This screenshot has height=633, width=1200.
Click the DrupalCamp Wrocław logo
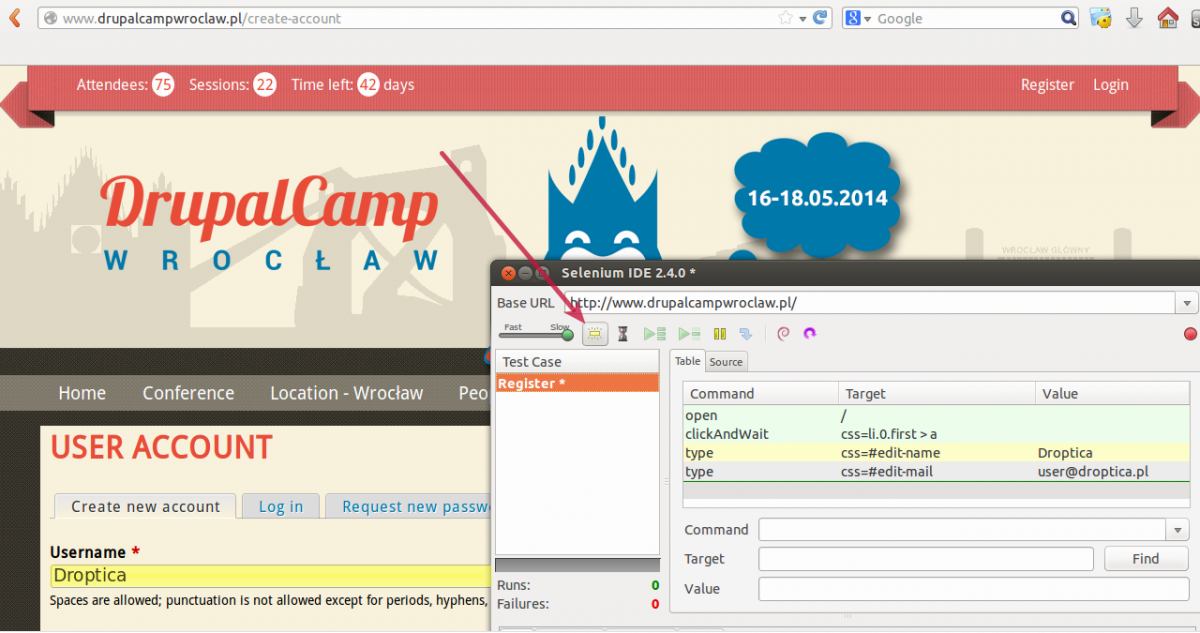[270, 225]
